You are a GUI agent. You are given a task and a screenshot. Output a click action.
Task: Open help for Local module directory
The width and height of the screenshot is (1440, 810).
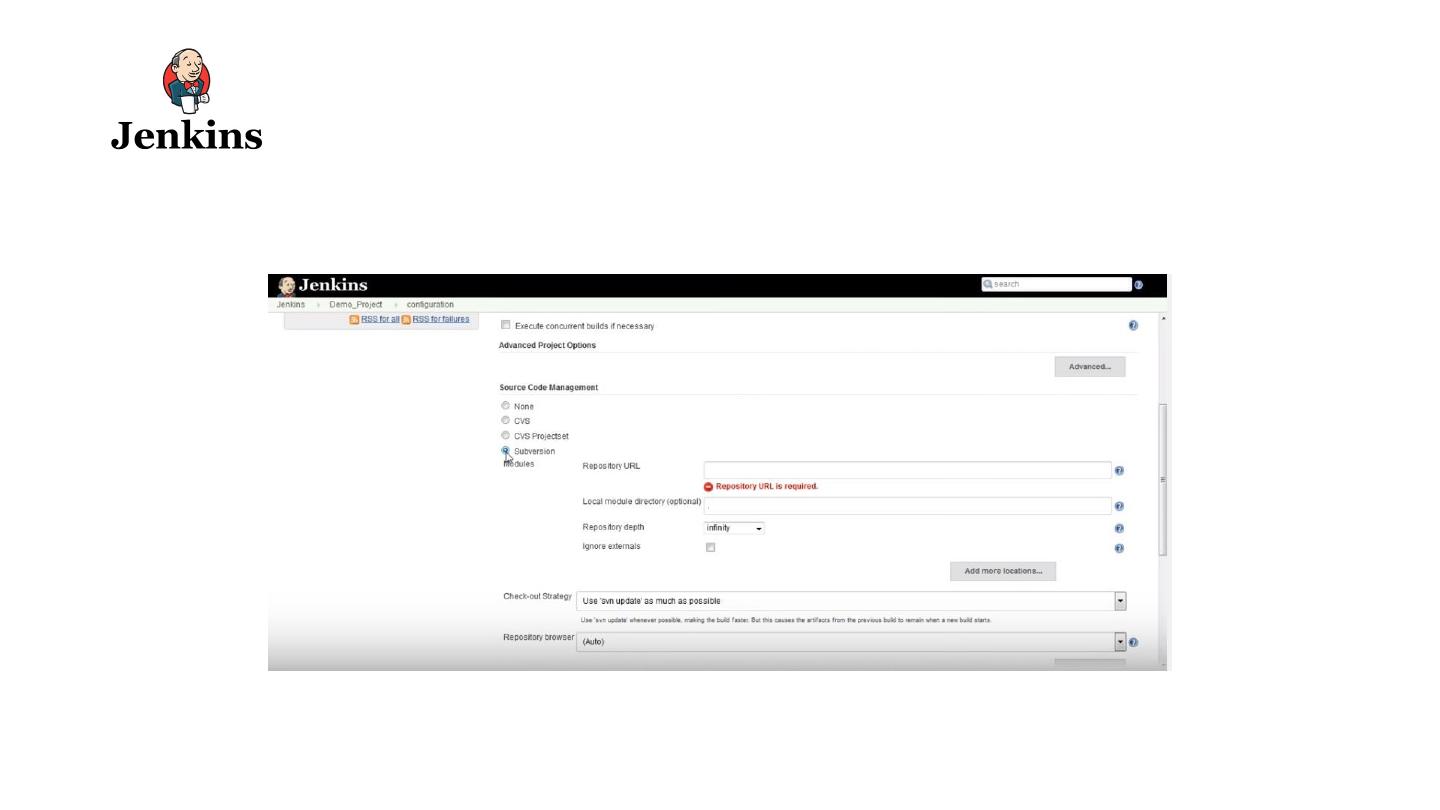(1119, 507)
